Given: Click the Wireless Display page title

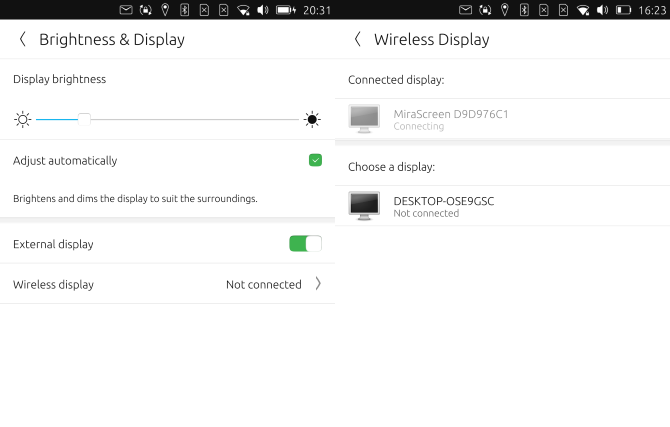Looking at the screenshot, I should pyautogui.click(x=432, y=39).
